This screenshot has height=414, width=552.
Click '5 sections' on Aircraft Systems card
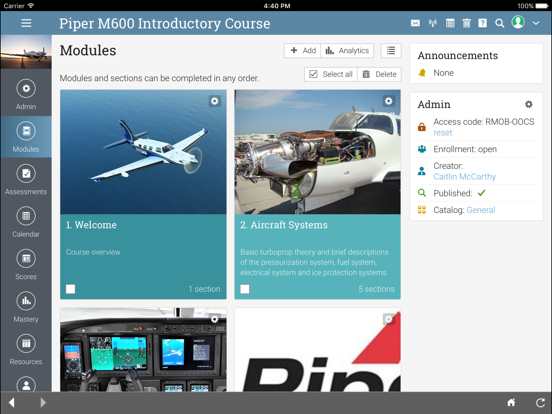pos(376,289)
